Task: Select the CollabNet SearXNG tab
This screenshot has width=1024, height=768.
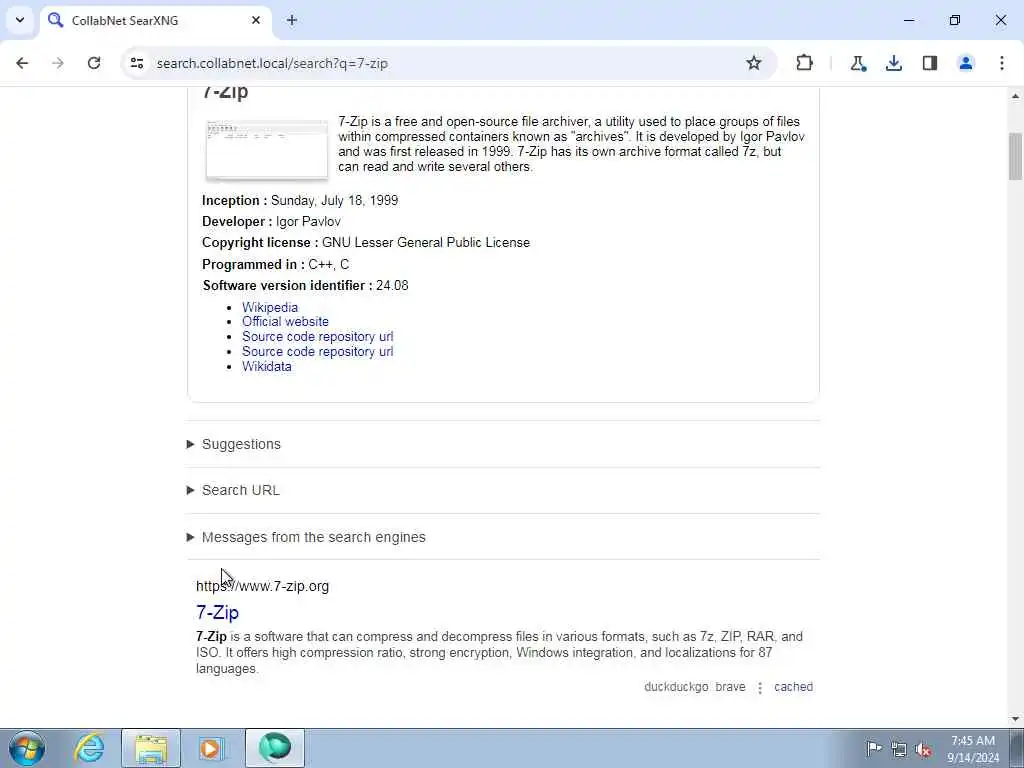Action: coord(156,21)
